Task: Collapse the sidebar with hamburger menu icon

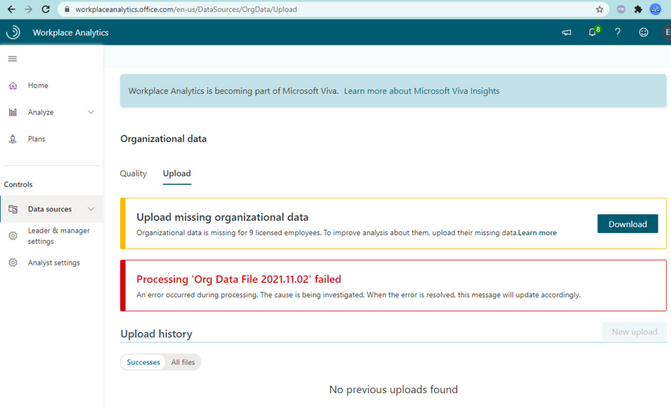Action: click(x=12, y=59)
